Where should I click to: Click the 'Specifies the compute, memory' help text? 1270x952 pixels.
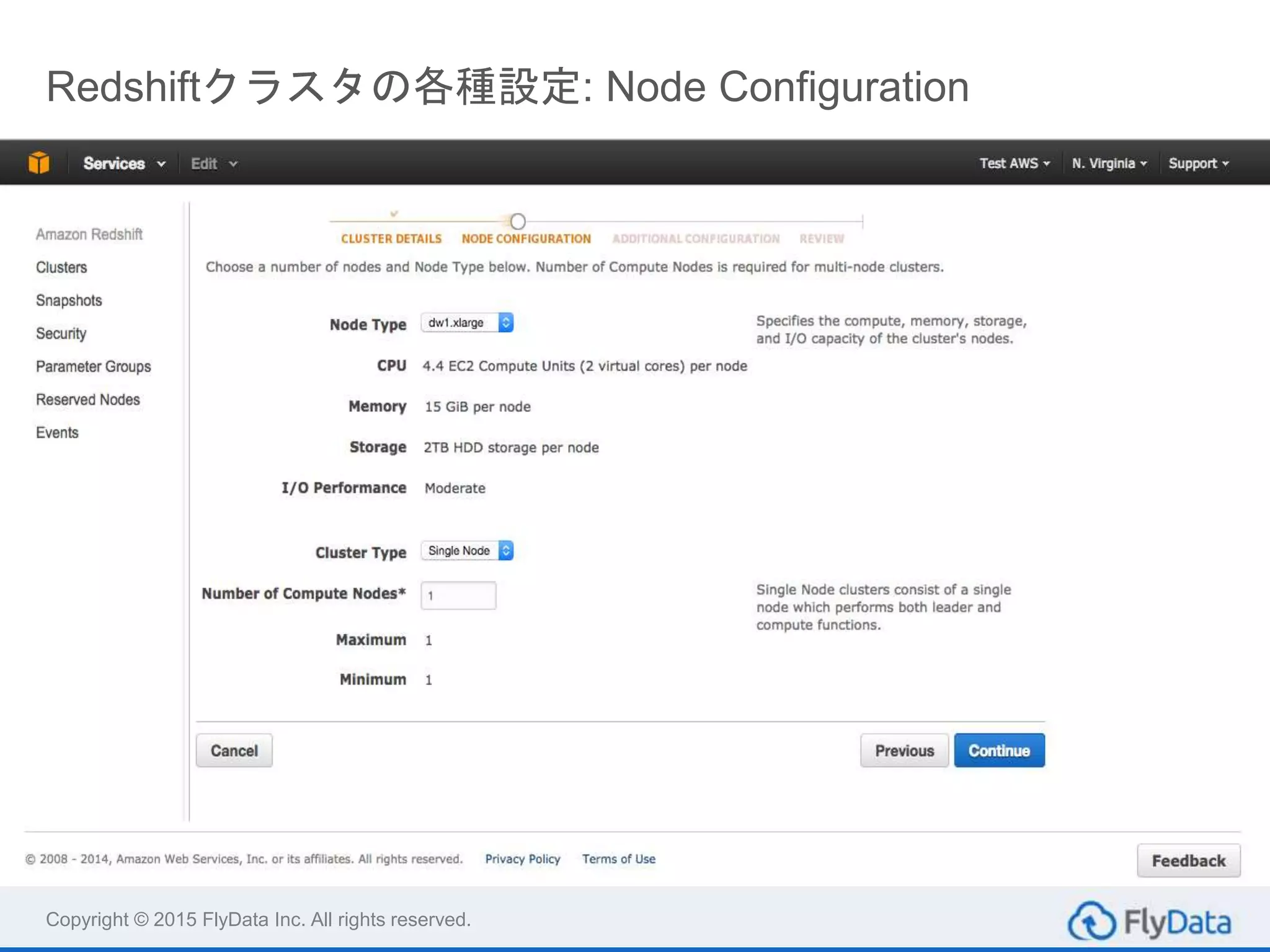[891, 330]
